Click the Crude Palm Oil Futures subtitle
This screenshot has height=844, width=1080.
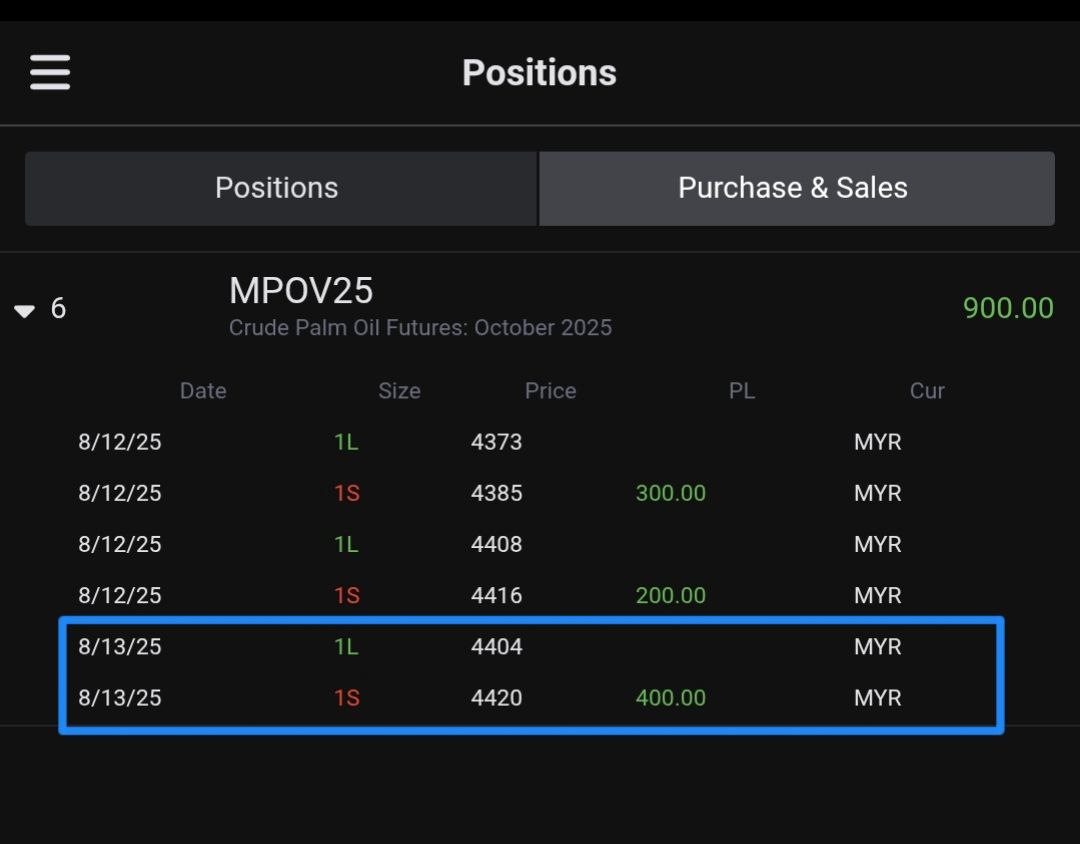pyautogui.click(x=420, y=328)
